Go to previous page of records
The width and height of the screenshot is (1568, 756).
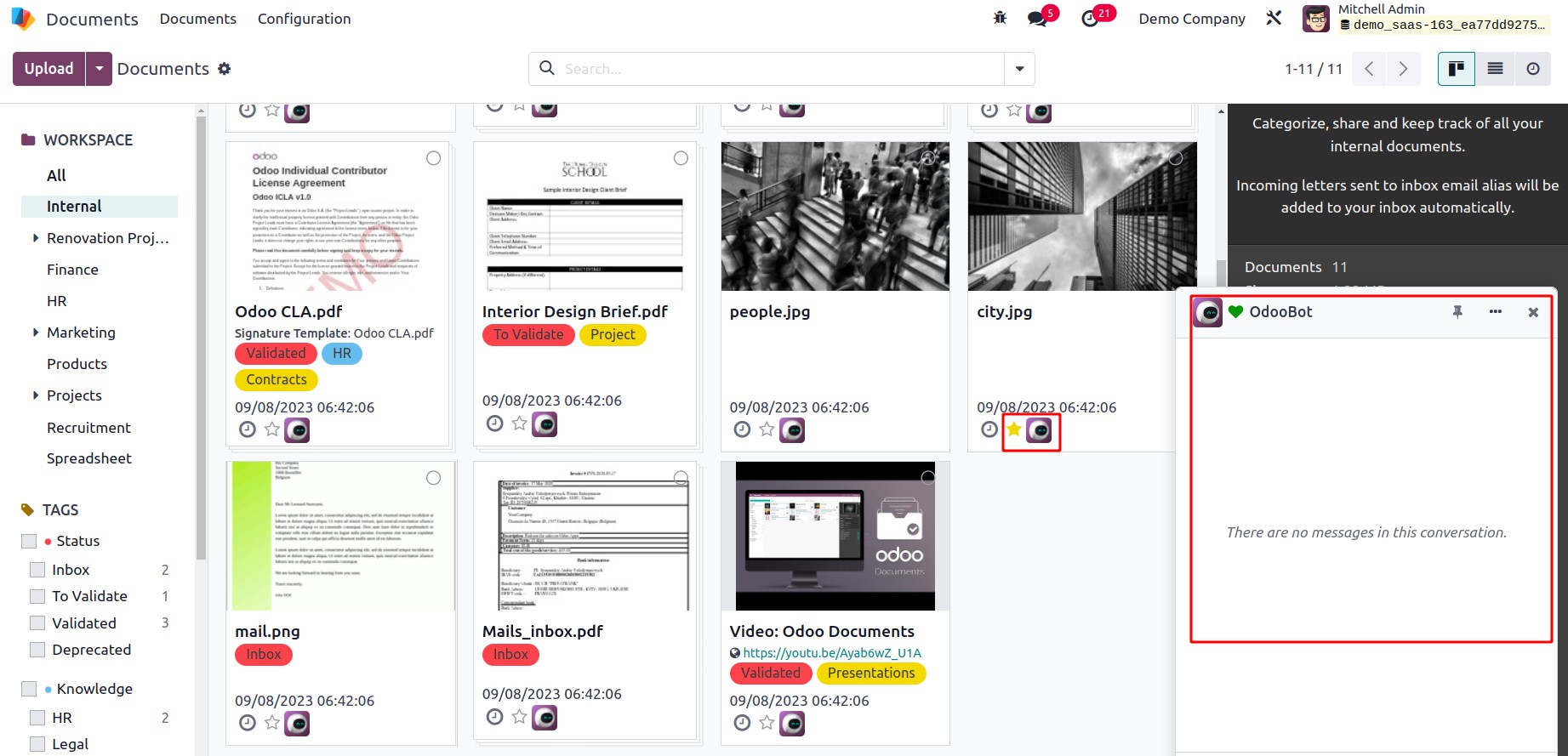click(x=1369, y=69)
